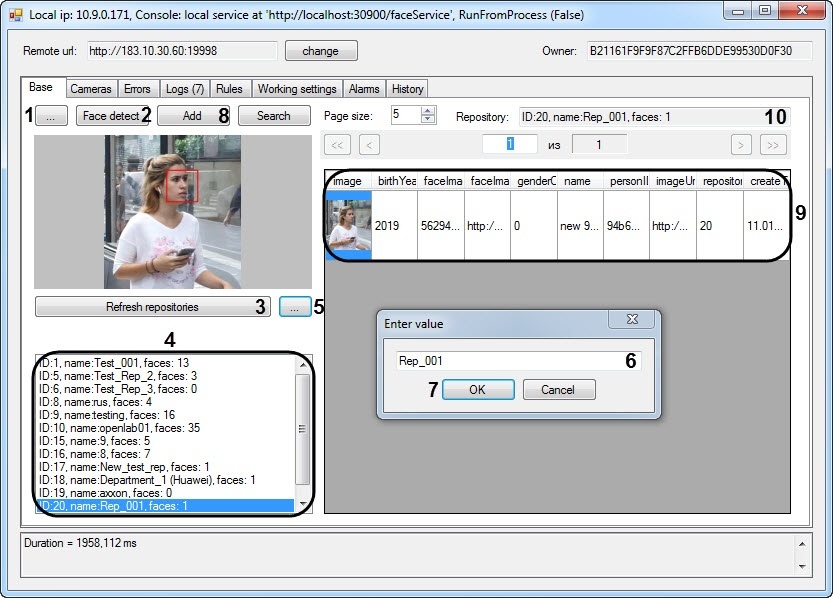833x598 pixels.
Task: Click the current page number field
Action: [510, 144]
